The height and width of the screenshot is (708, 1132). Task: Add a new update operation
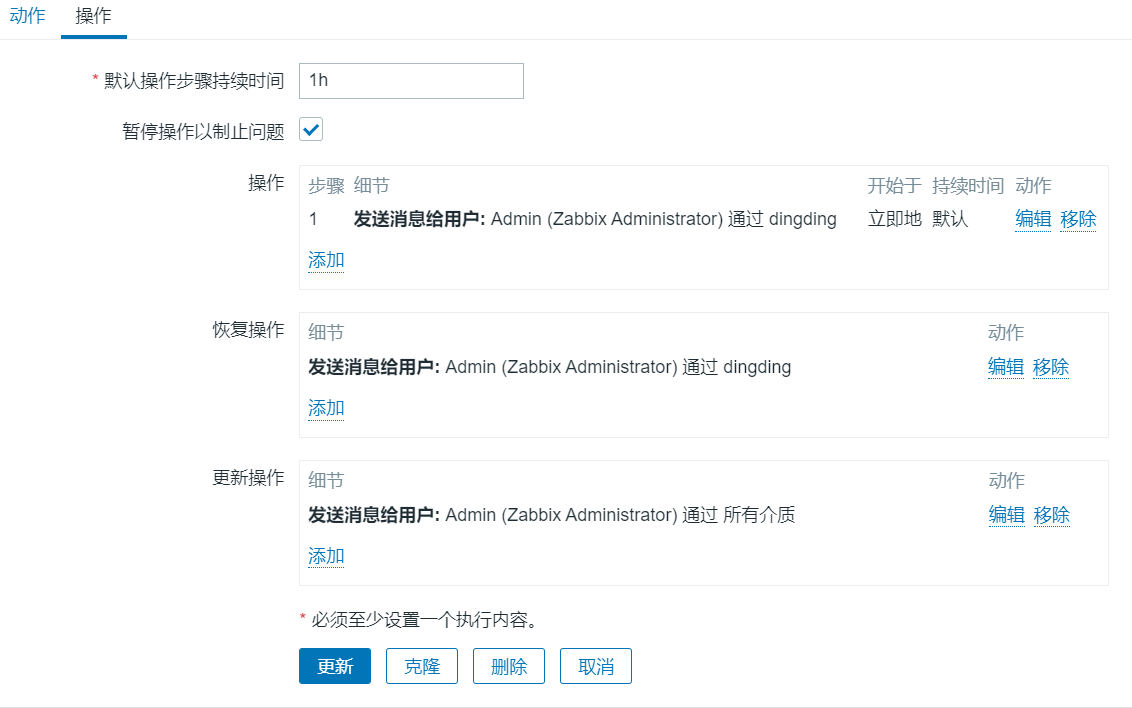tap(326, 556)
